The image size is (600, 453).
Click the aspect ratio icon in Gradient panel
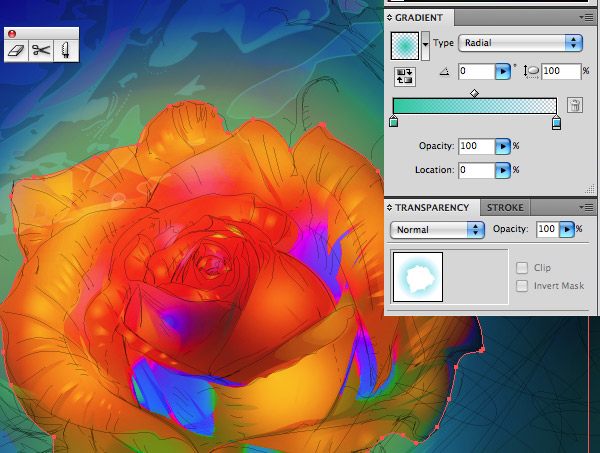[531, 72]
